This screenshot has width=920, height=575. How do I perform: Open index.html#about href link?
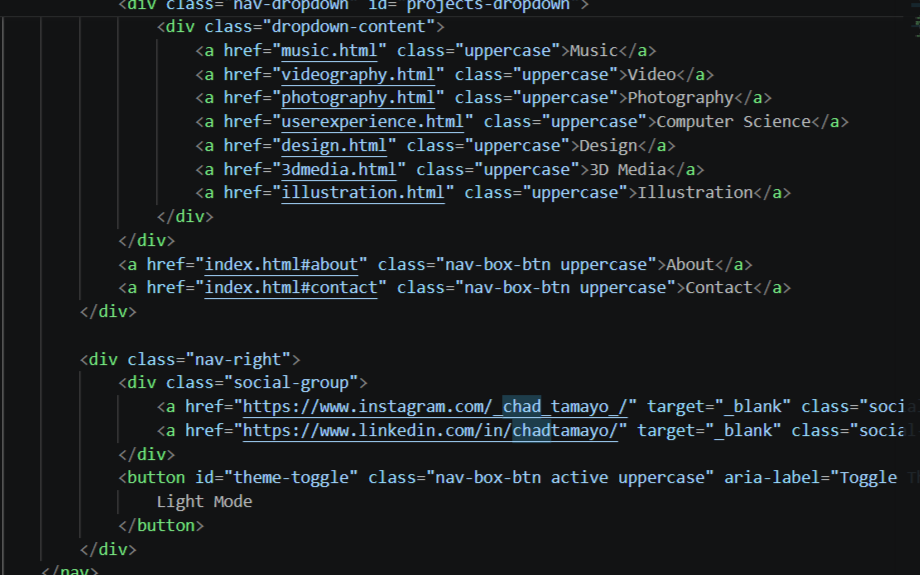tap(281, 265)
